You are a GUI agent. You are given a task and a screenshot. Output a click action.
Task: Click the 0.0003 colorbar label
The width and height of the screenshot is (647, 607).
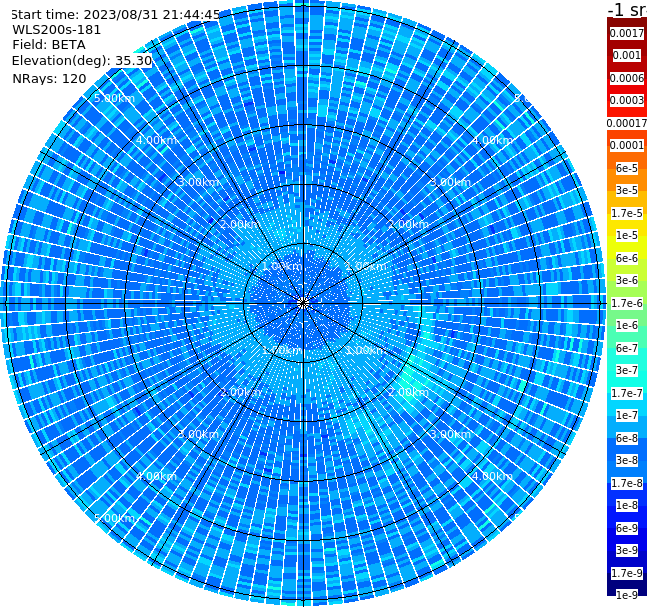pyautogui.click(x=627, y=100)
